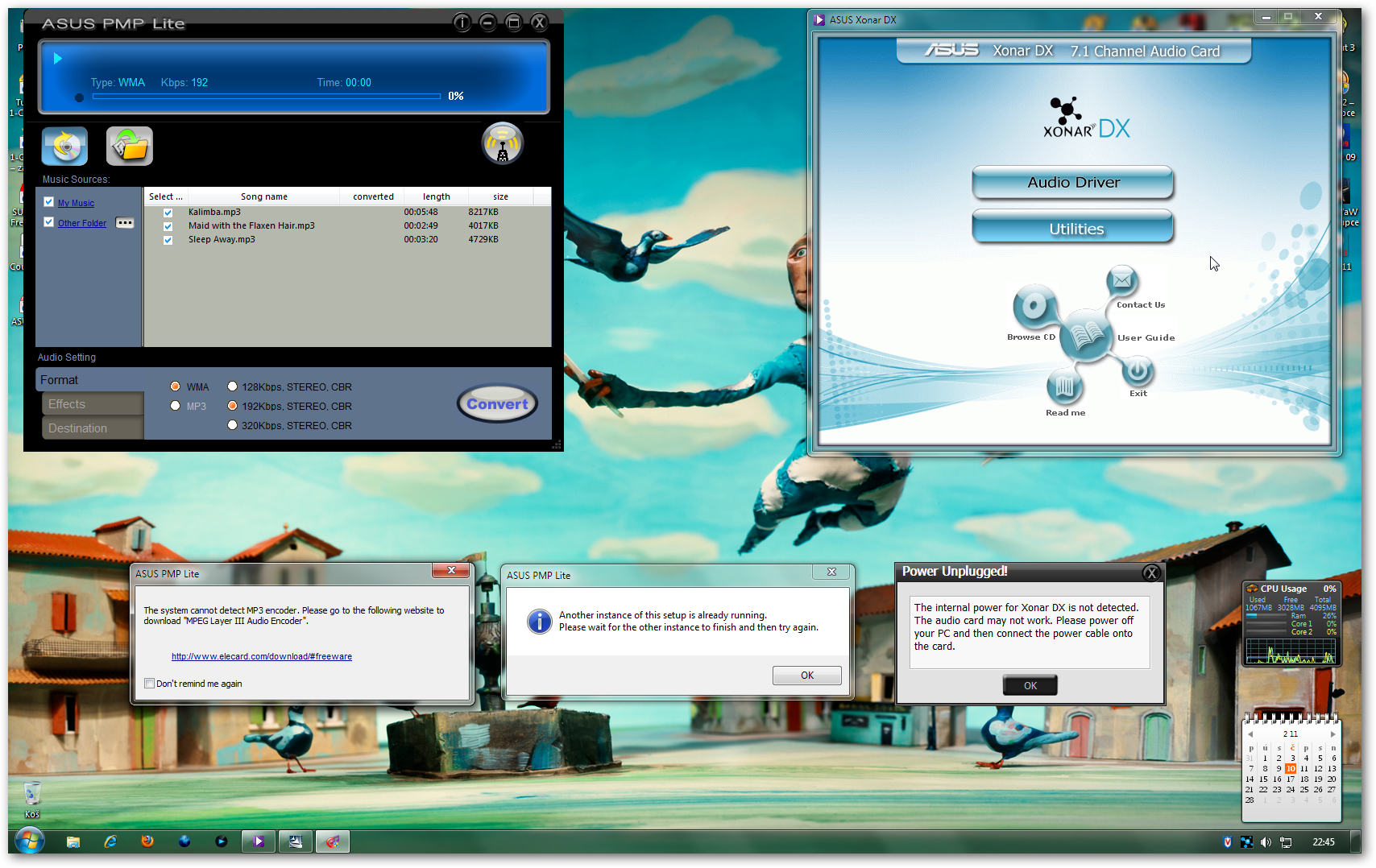Select the Sleep Away.mp3 song name

222,240
